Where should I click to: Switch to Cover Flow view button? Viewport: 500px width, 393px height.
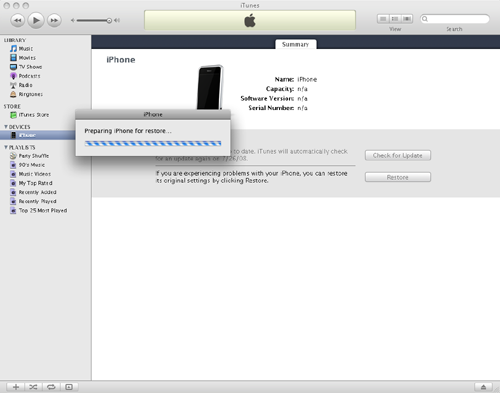click(407, 19)
